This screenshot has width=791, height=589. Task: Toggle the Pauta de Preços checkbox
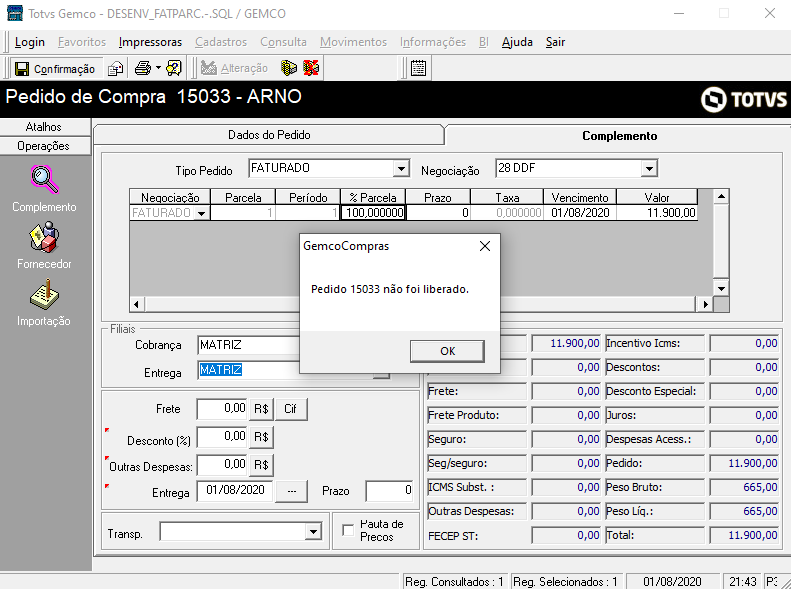(x=348, y=530)
